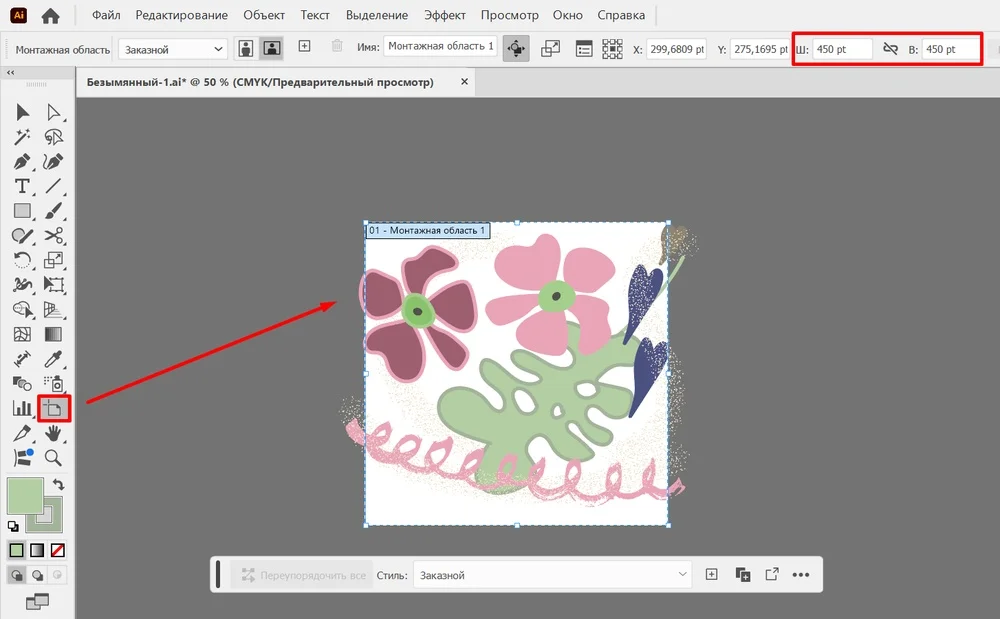Select the Type tool
This screenshot has width=1000, height=619.
22,186
